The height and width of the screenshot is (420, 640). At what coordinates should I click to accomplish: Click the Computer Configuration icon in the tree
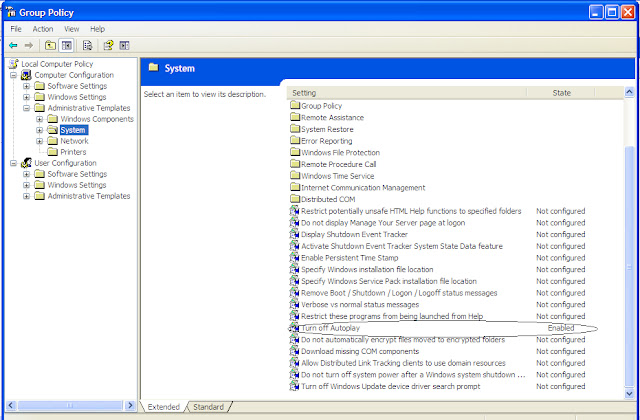[x=27, y=75]
